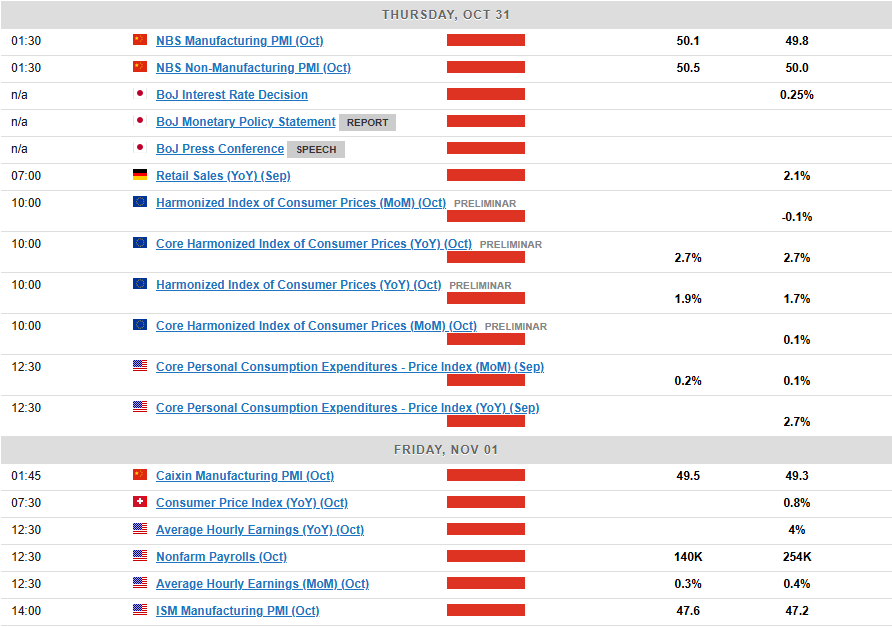Click the US flag beside Average Hourly Earnings (YoY)
The image size is (892, 627).
tap(140, 529)
